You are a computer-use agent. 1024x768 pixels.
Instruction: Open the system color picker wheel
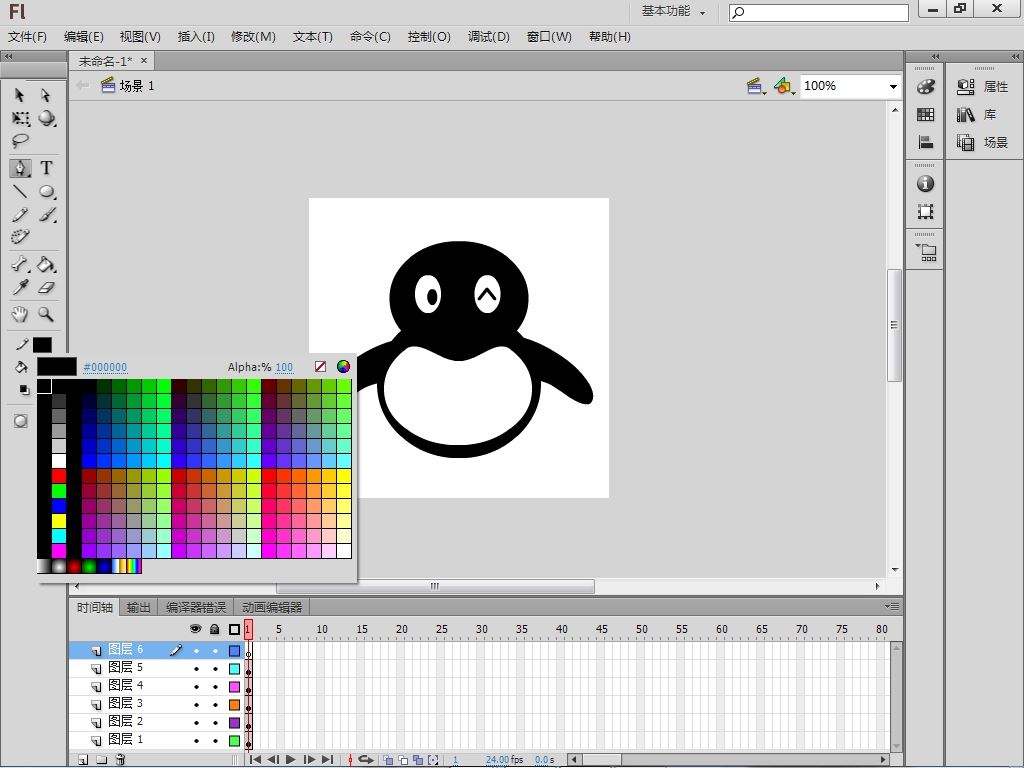(344, 366)
